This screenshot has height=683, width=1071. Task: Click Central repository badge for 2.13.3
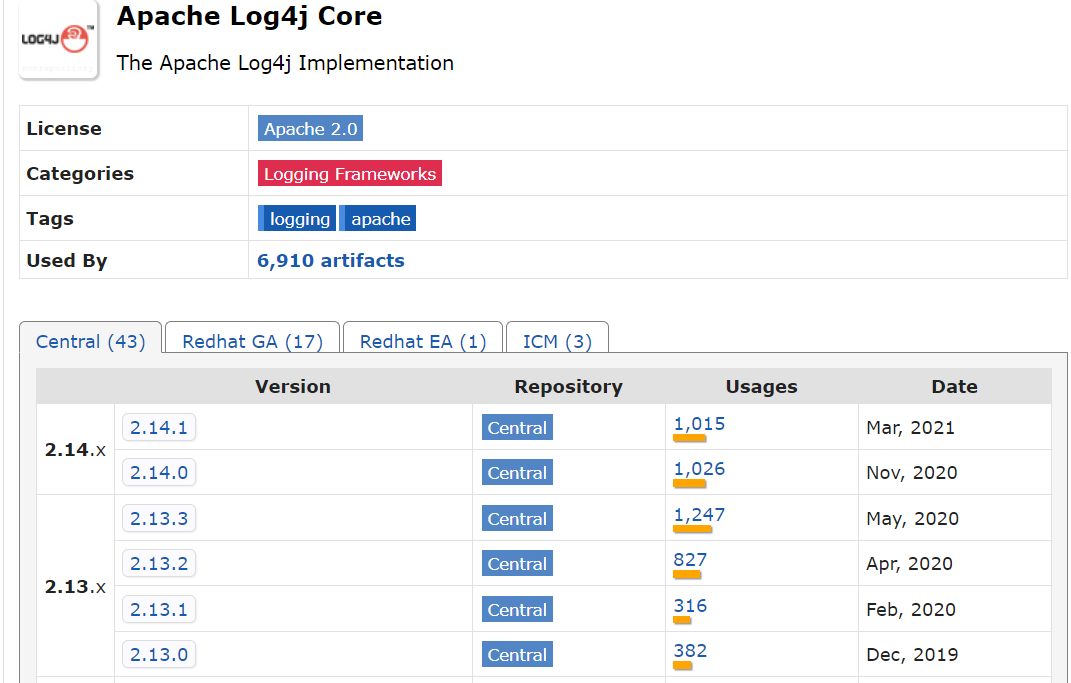pyautogui.click(x=517, y=518)
